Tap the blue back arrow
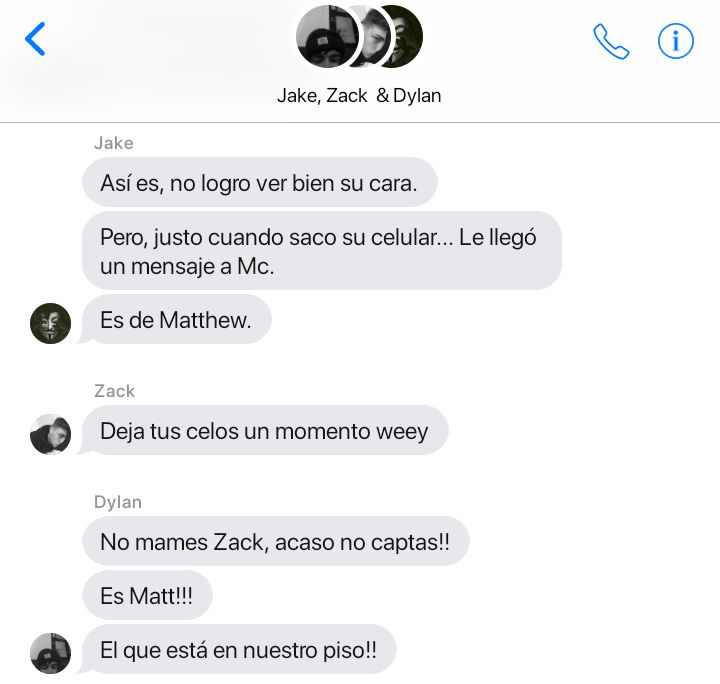720x684 pixels. (x=35, y=39)
